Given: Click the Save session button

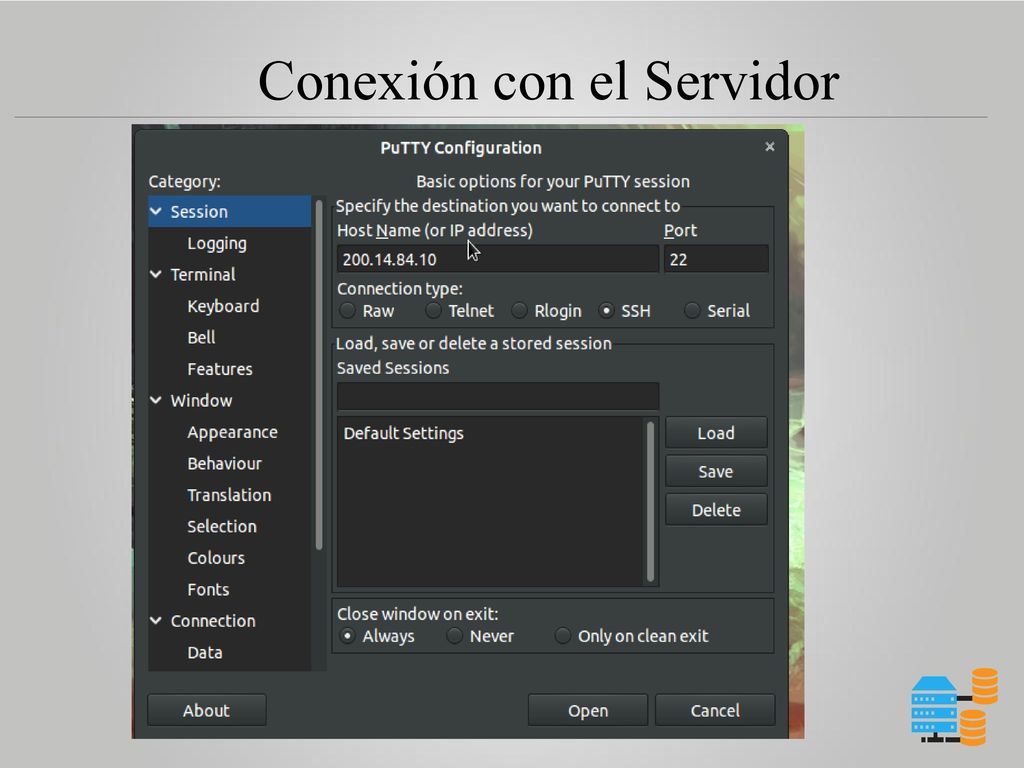Looking at the screenshot, I should pyautogui.click(x=716, y=472).
